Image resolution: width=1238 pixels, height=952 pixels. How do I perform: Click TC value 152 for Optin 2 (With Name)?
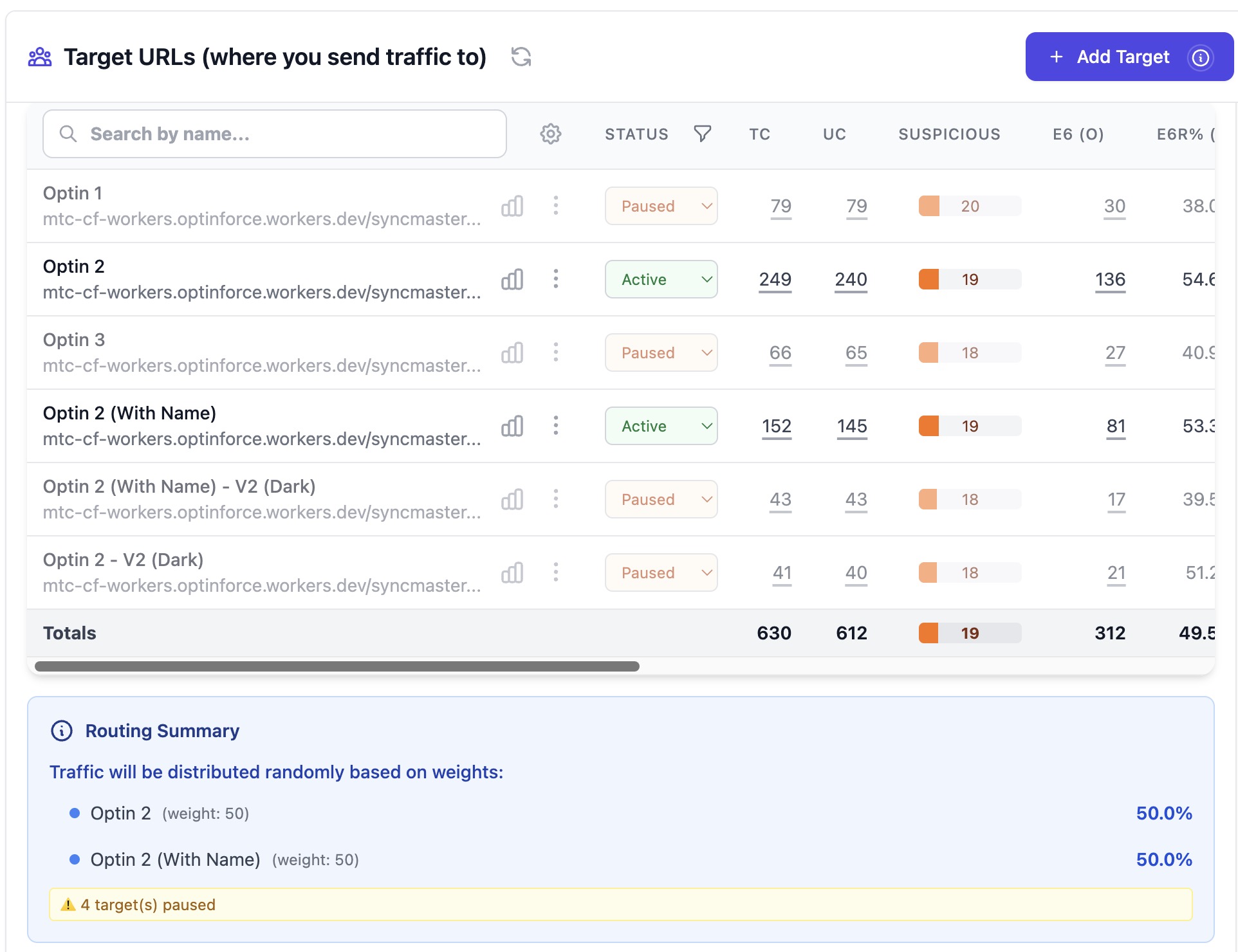pyautogui.click(x=777, y=426)
